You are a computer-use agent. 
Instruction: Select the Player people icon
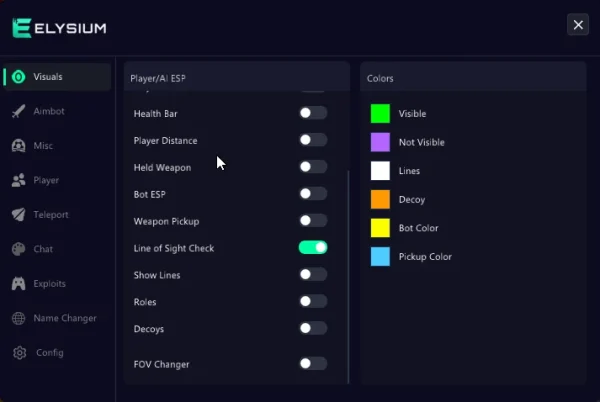tap(18, 180)
